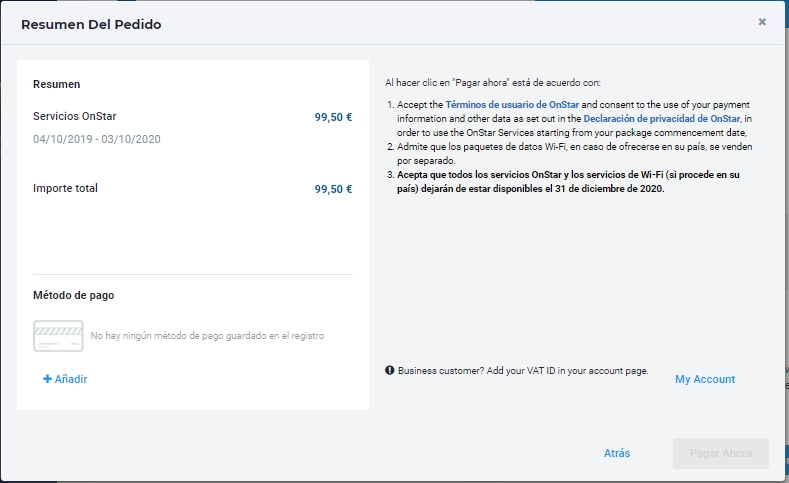This screenshot has height=483, width=789.
Task: Click the Servicios OnStar price 99,50 €
Action: [x=333, y=117]
